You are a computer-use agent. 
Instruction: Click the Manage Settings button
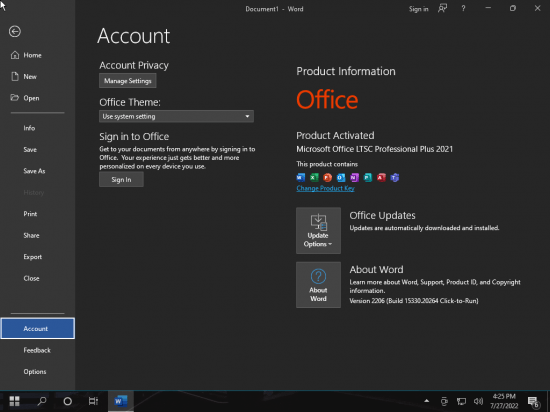coord(128,81)
